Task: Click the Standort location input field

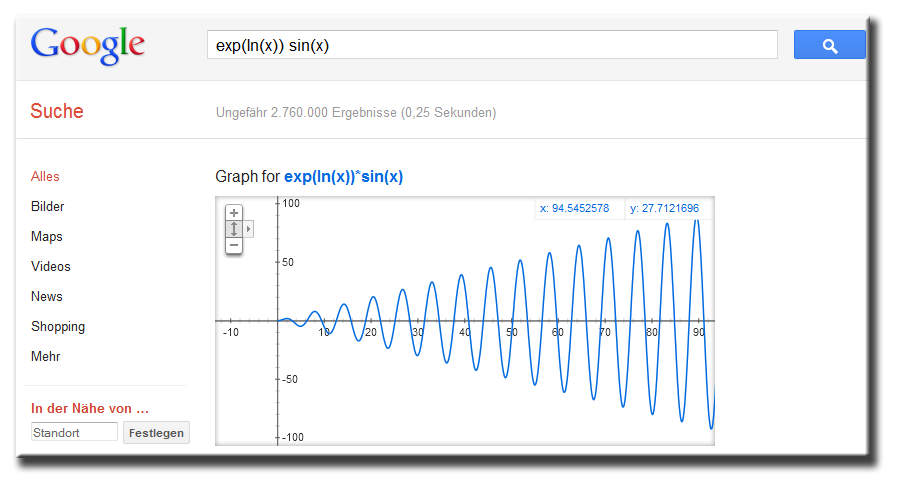Action: coord(74,433)
